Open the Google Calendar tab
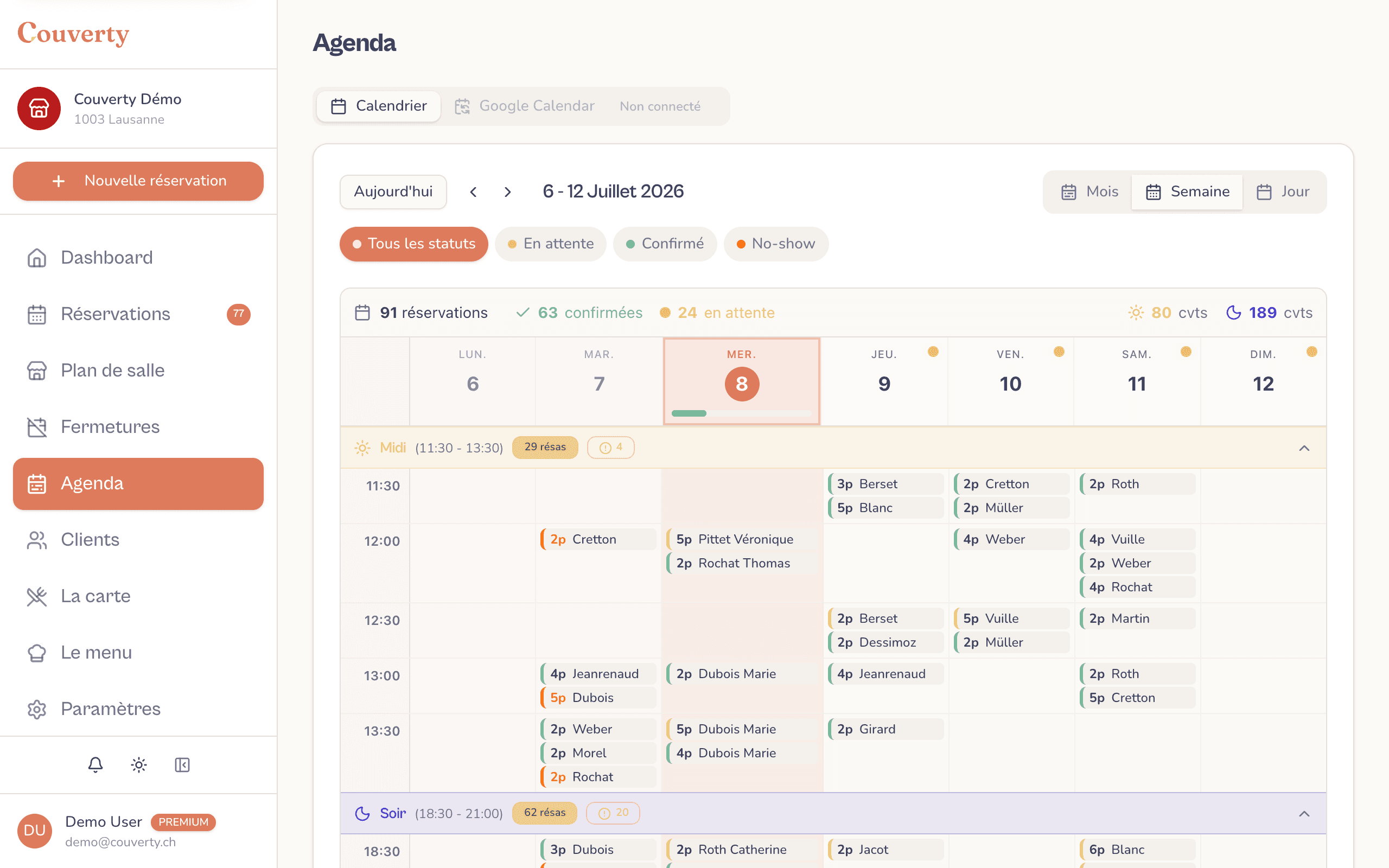Image resolution: width=1389 pixels, height=868 pixels. coord(525,106)
